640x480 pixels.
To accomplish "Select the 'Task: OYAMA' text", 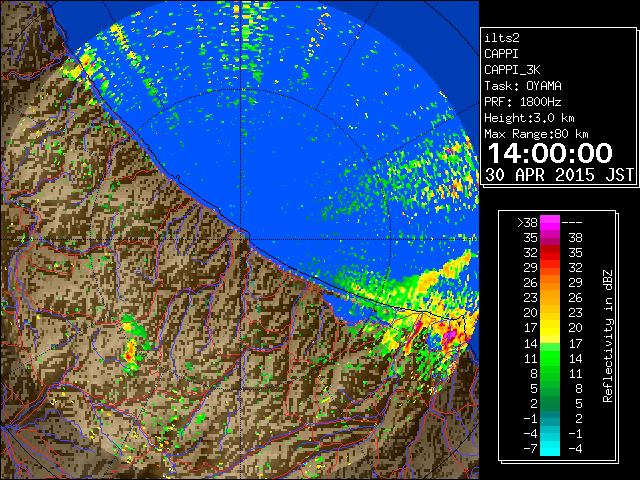I will click(522, 86).
